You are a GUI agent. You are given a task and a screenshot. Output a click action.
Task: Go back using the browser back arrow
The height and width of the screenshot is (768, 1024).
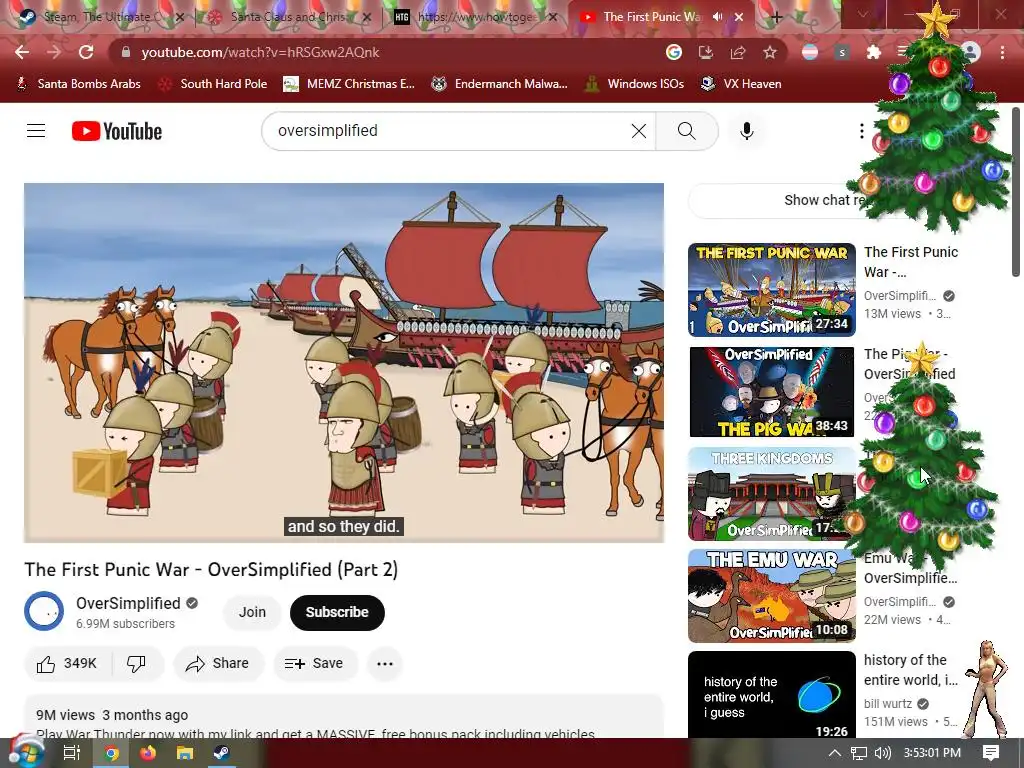22,52
